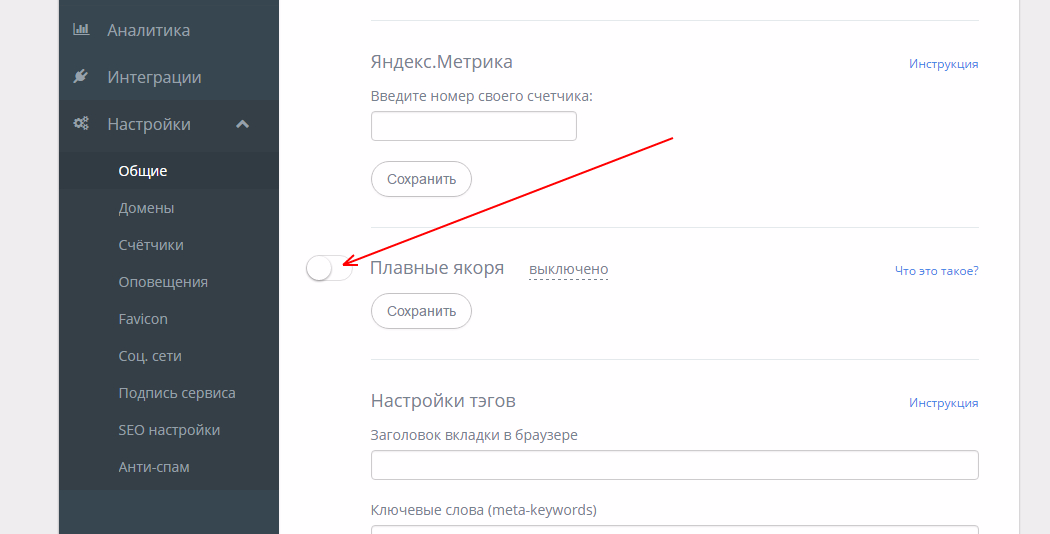Open the Домены settings page
Screen dimensions: 1050x534
(146, 208)
